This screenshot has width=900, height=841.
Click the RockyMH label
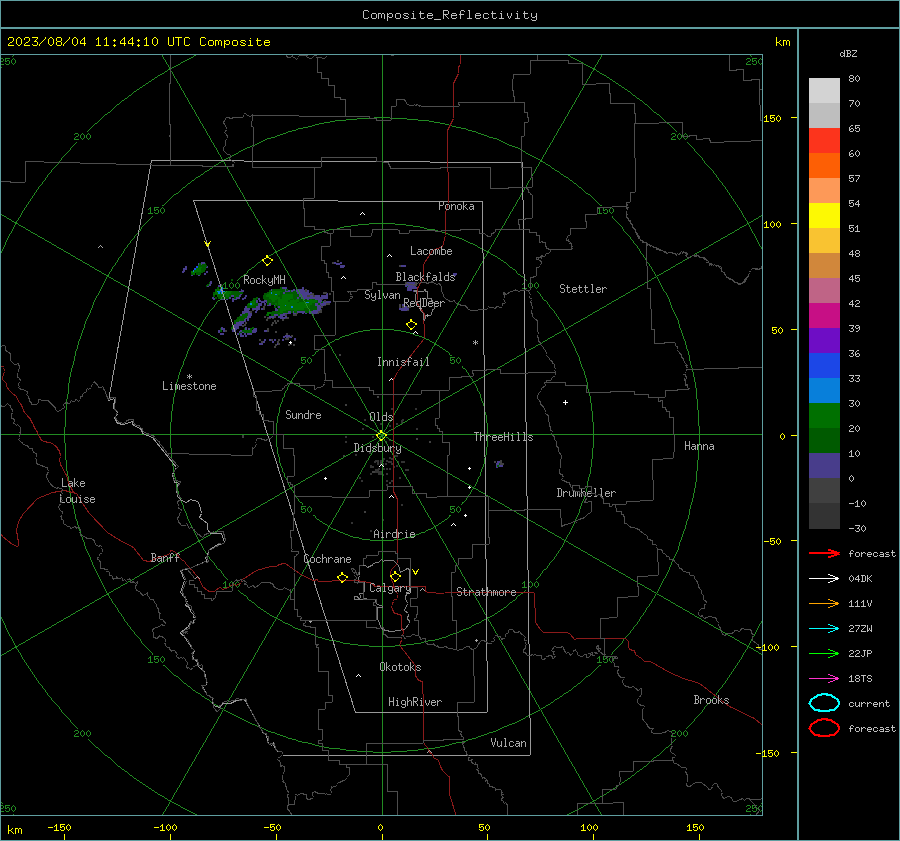pos(264,280)
